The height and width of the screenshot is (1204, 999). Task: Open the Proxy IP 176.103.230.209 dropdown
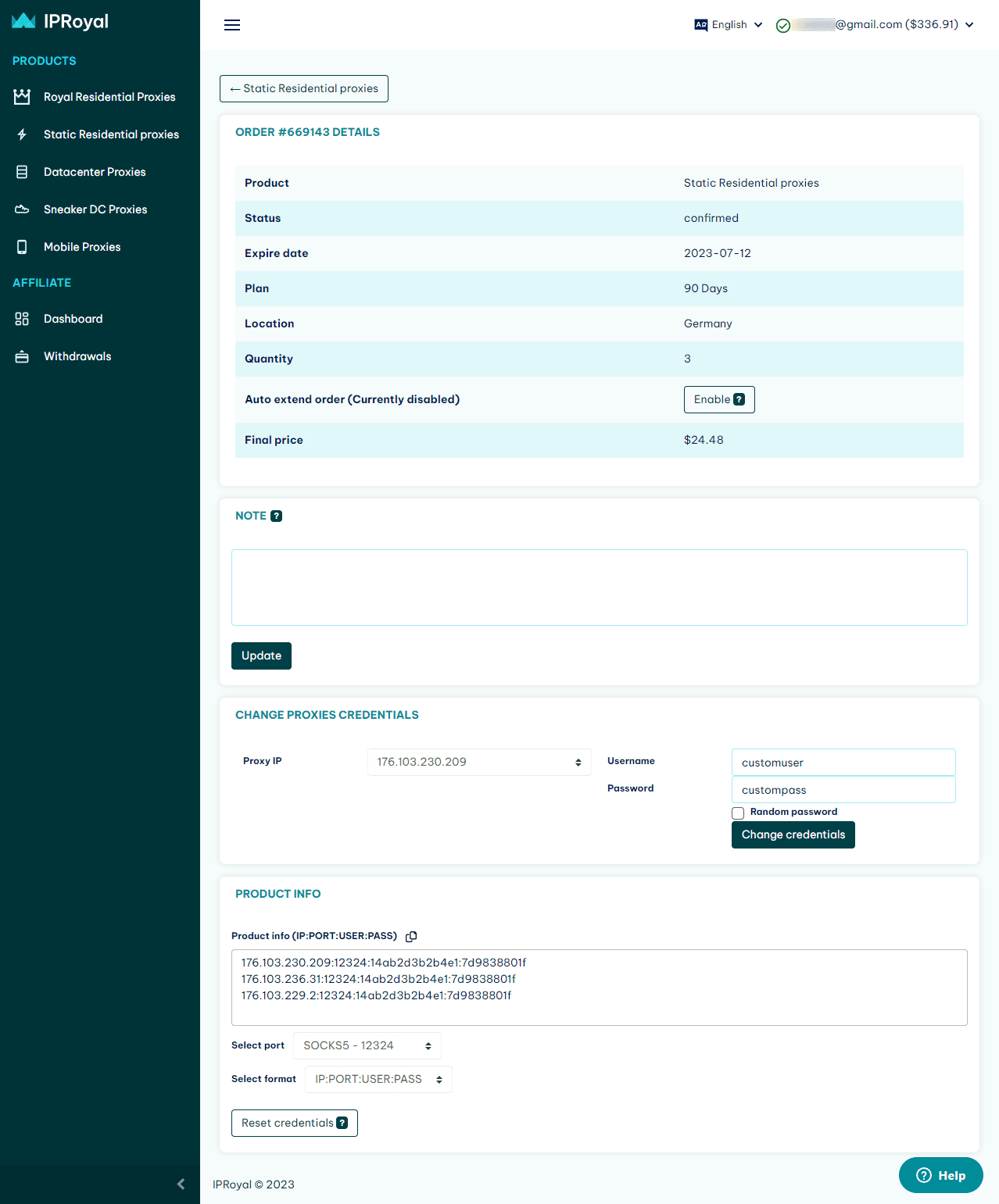coord(479,762)
